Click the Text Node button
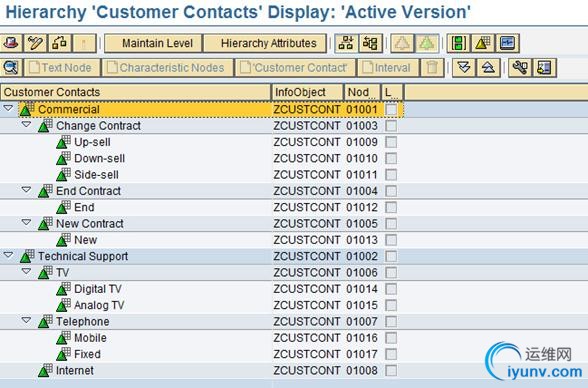 [x=62, y=68]
